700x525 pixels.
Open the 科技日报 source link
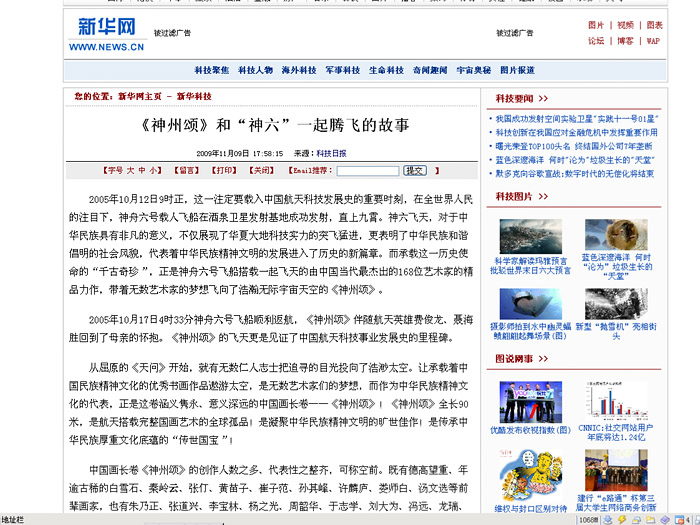pyautogui.click(x=331, y=154)
